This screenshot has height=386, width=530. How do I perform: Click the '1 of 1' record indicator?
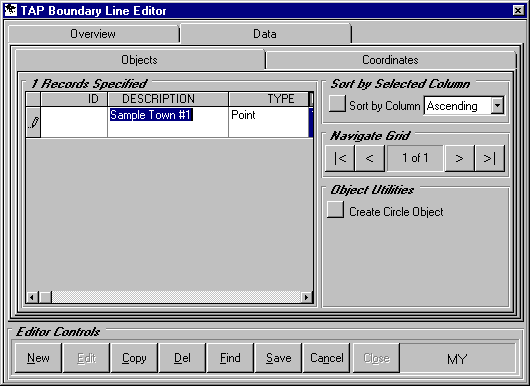(415, 158)
